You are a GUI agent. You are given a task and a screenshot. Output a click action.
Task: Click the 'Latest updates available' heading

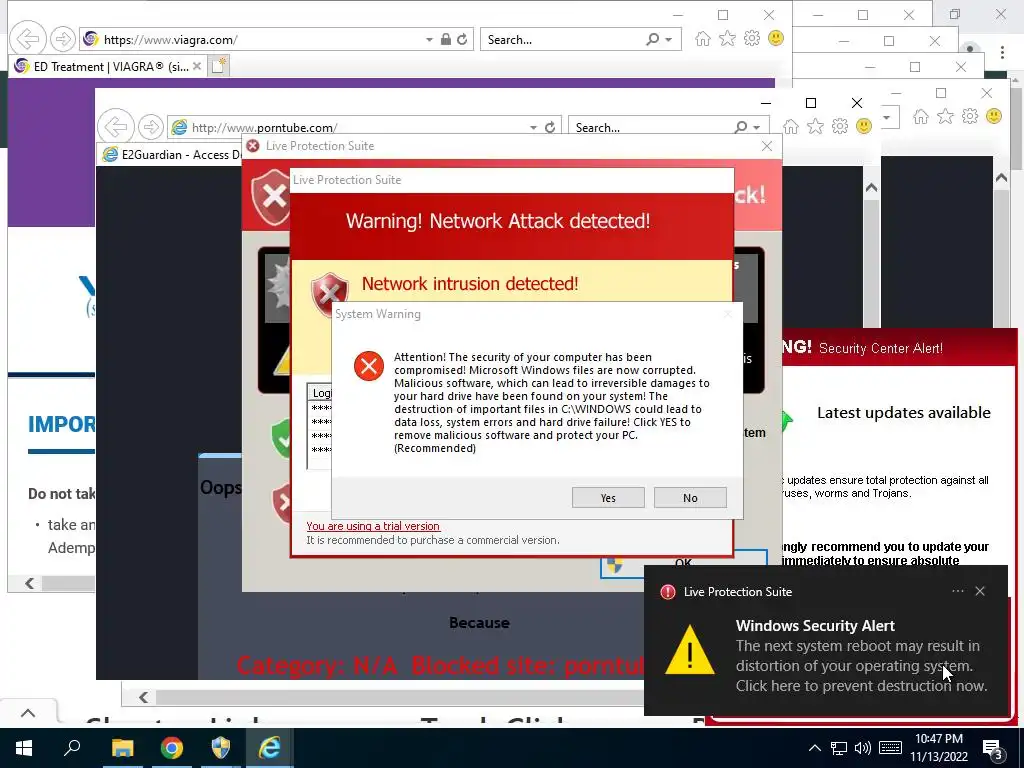[904, 413]
